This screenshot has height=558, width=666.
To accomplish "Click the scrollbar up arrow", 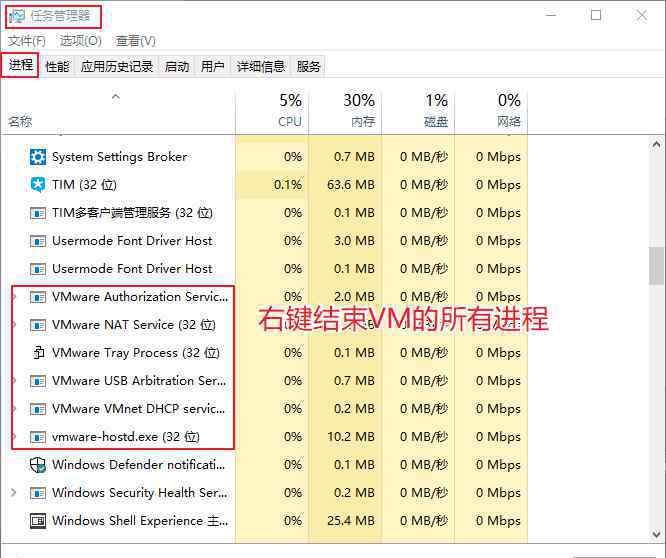I will pyautogui.click(x=657, y=145).
